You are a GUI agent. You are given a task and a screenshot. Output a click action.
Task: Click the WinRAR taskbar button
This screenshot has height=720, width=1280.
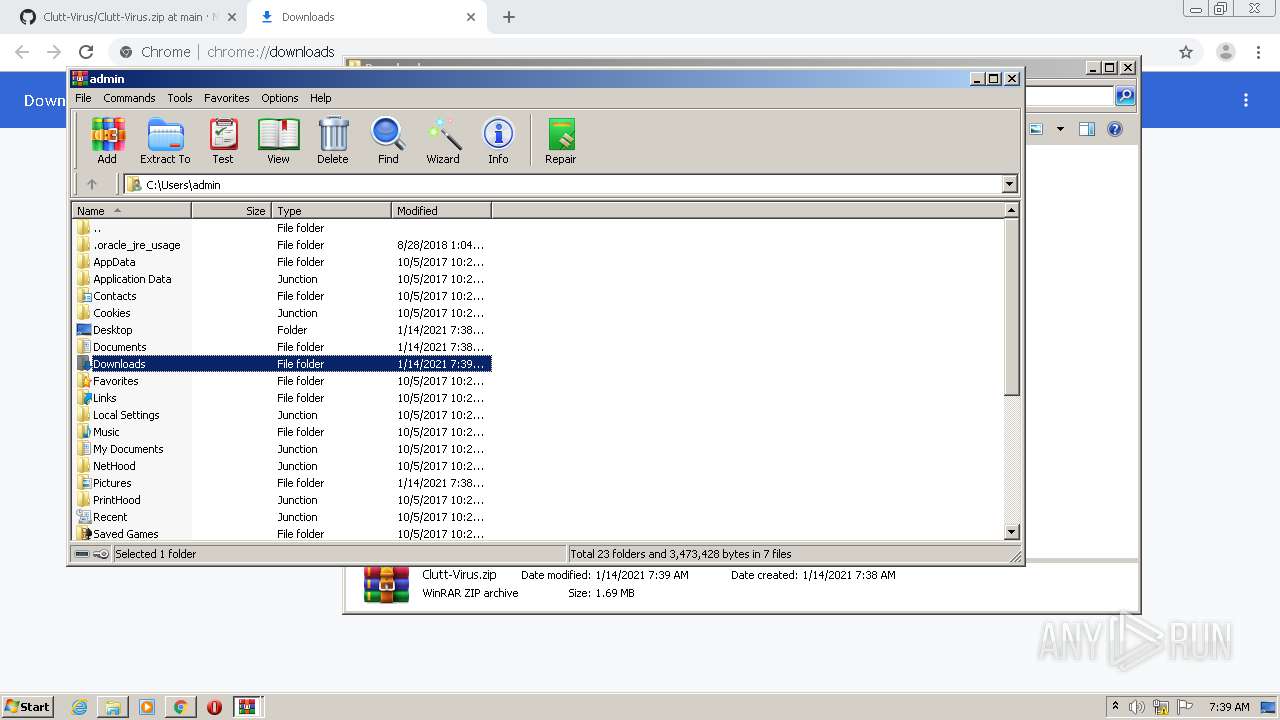(248, 707)
